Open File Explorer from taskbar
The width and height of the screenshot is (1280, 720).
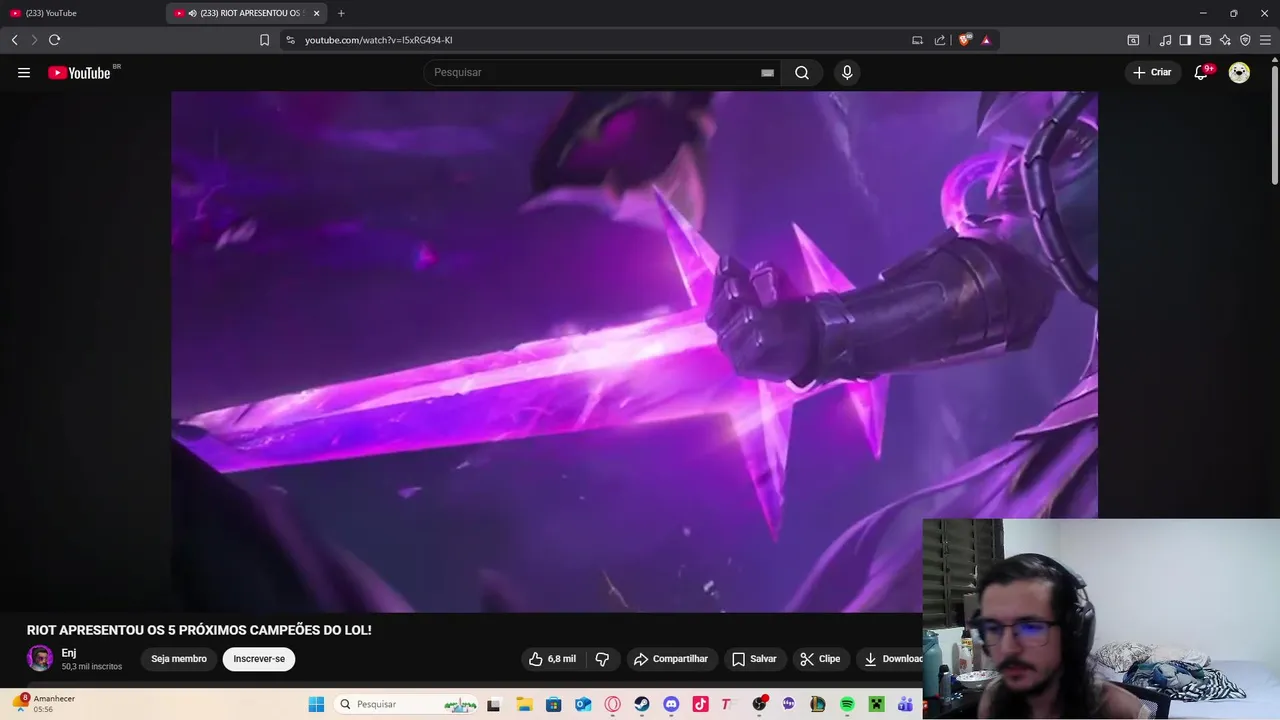click(x=524, y=704)
